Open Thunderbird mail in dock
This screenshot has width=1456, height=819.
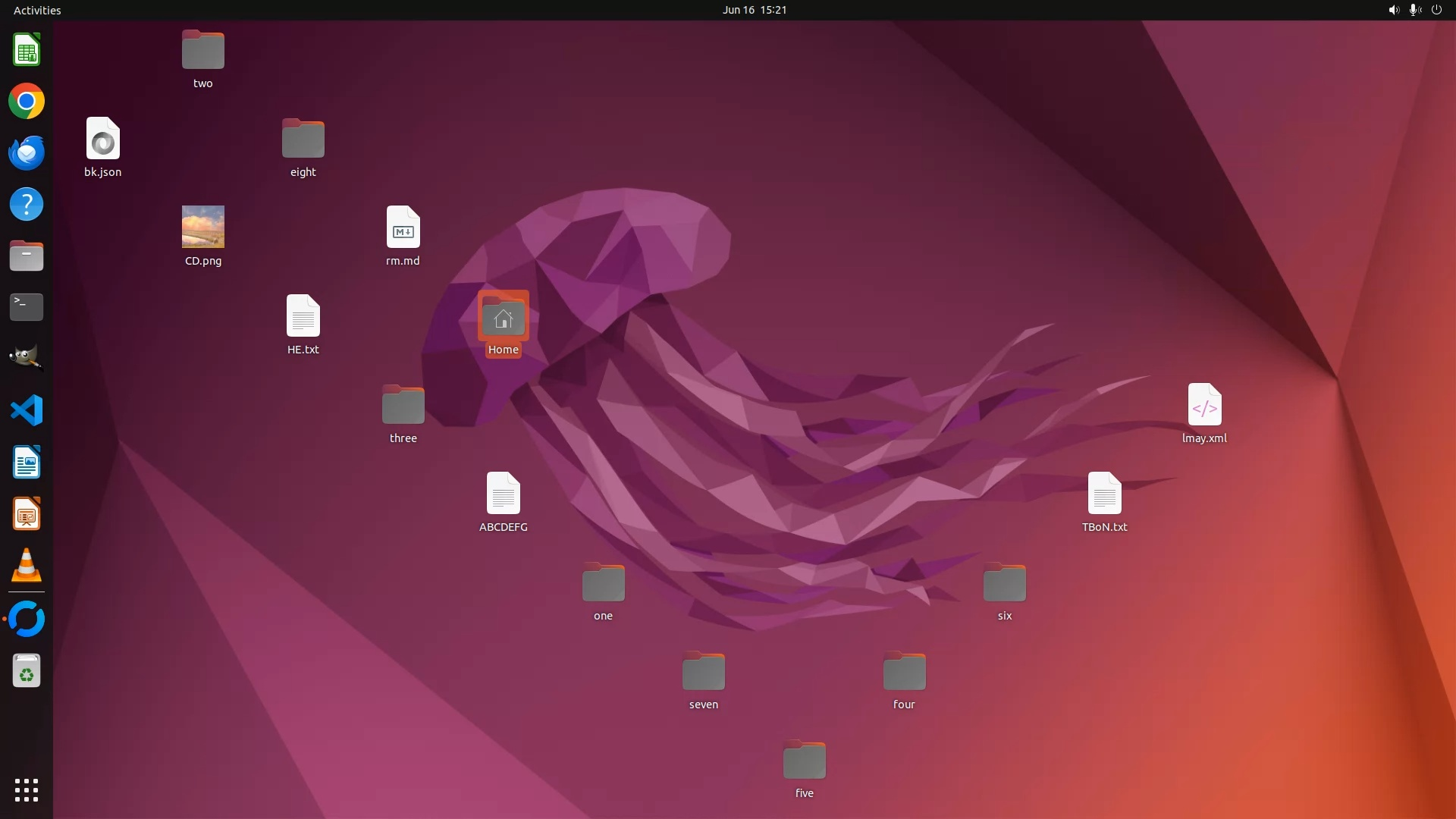coord(27,153)
